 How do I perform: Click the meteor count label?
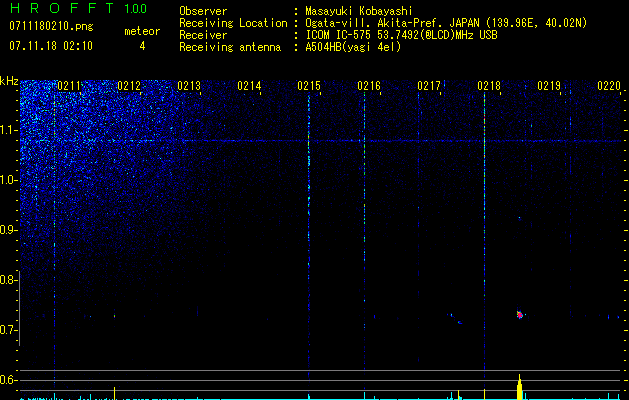142,31
